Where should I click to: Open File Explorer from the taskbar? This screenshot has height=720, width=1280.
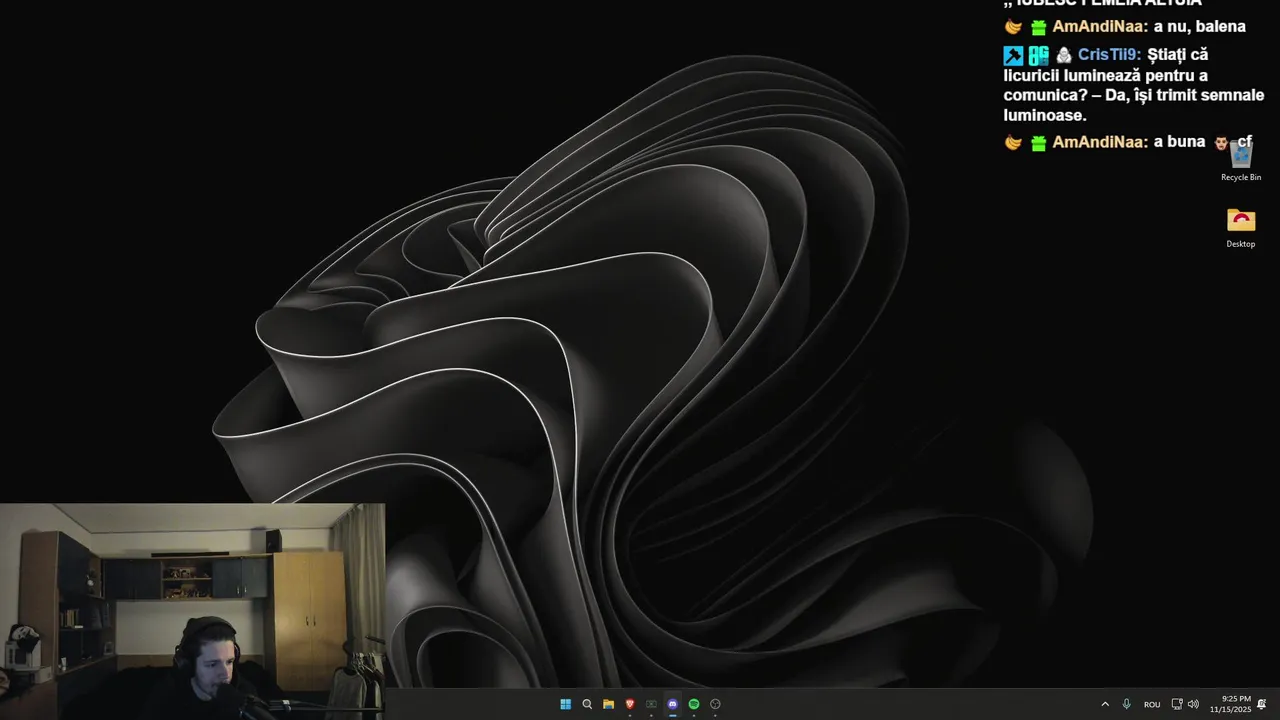coord(608,704)
